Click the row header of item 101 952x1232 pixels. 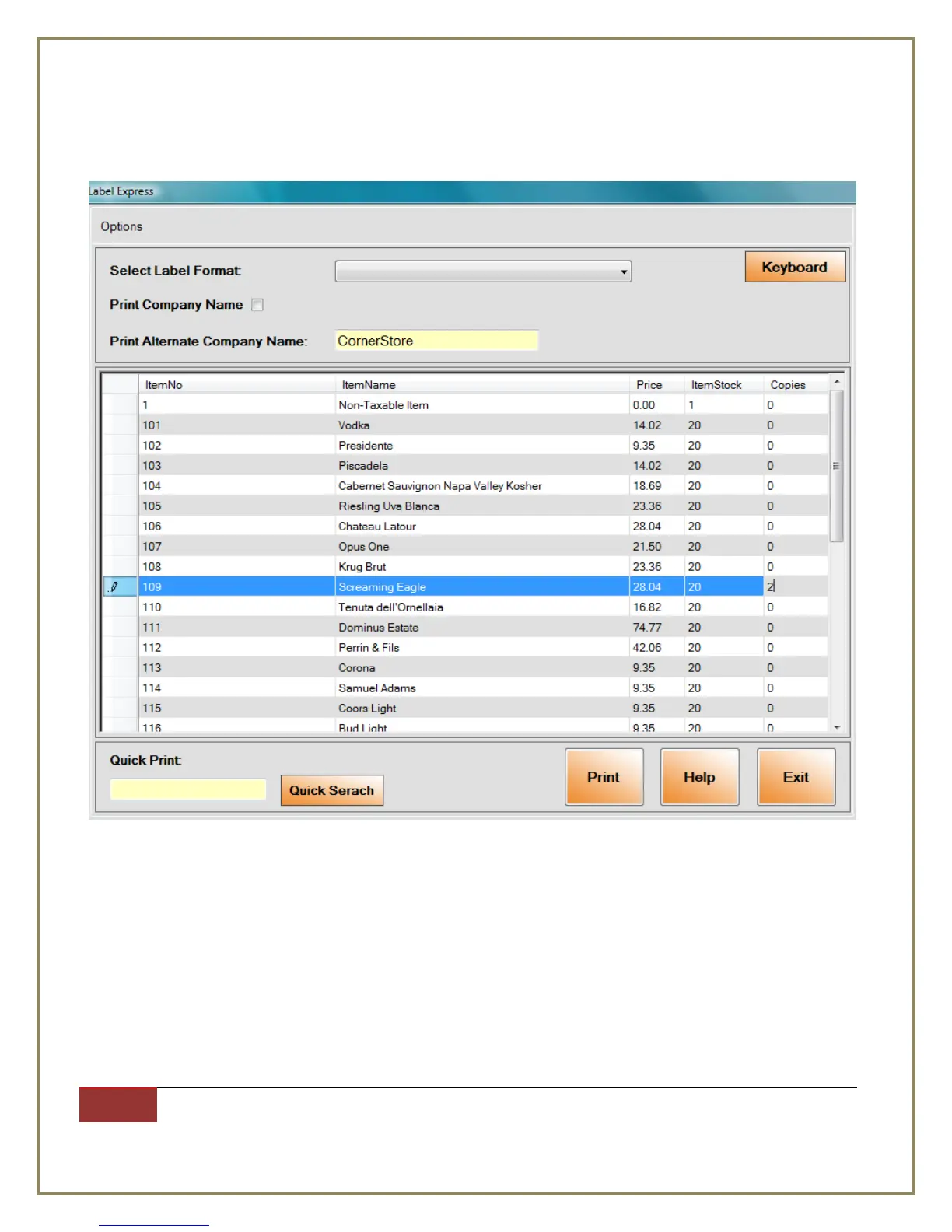pos(121,425)
